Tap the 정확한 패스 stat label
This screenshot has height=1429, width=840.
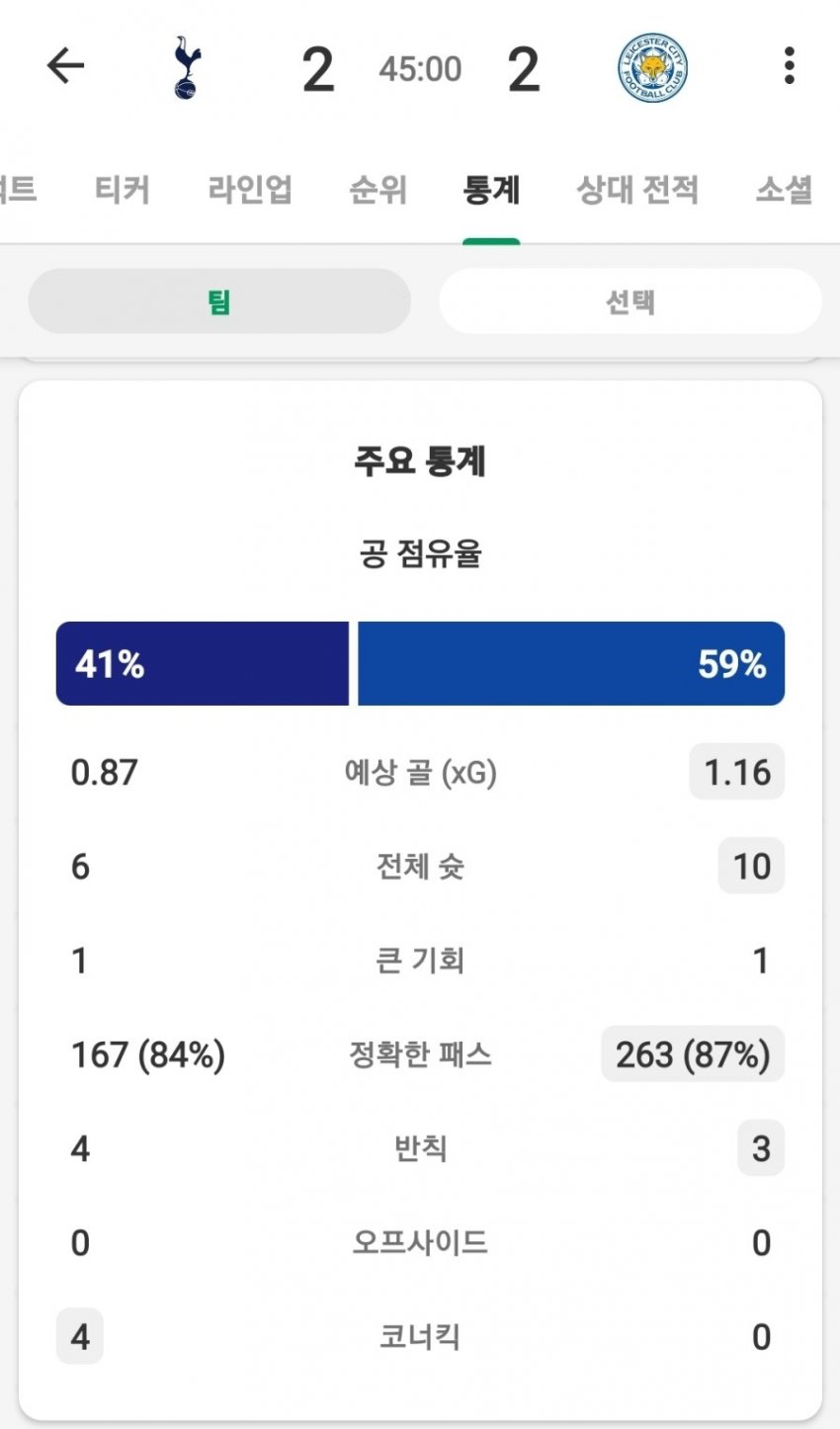click(x=420, y=1054)
